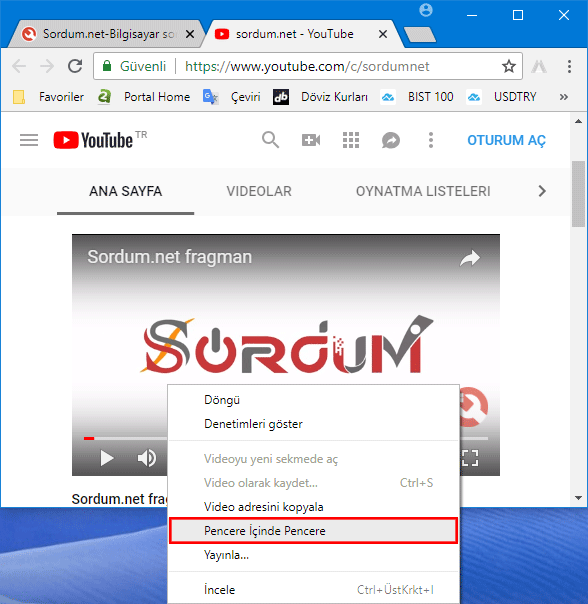Expand the hidden bookmarks chevron
The image size is (588, 604).
click(x=564, y=97)
